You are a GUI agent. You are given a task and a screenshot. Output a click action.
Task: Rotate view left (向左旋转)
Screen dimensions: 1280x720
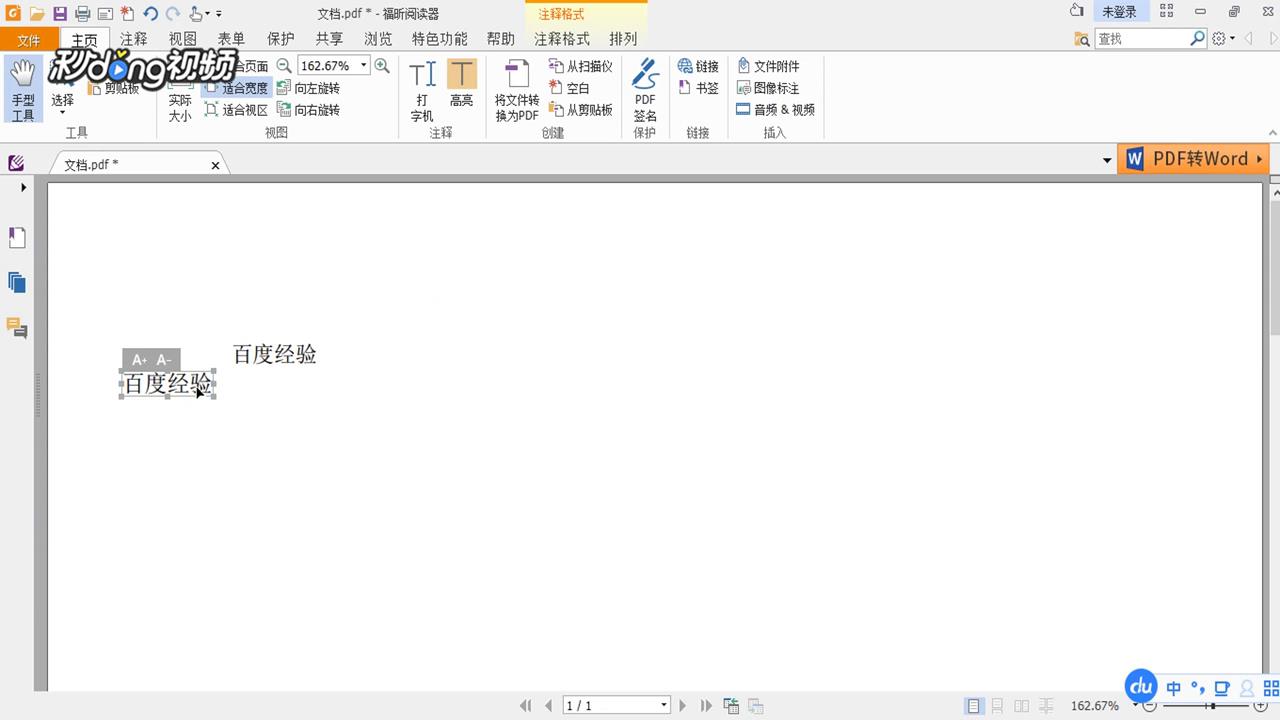[x=308, y=88]
